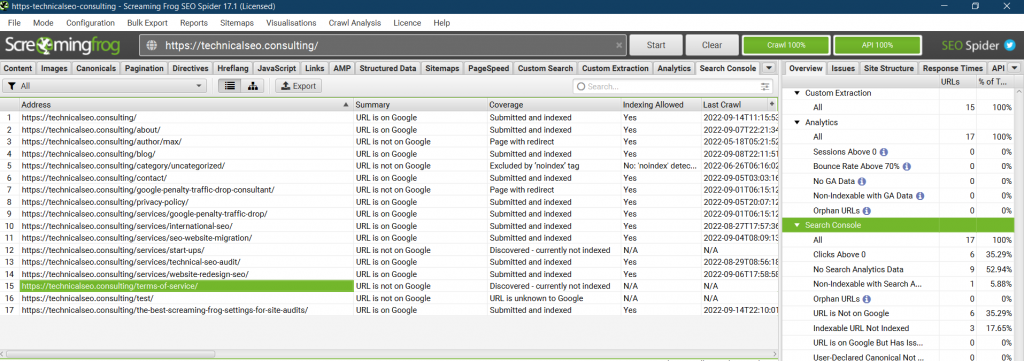The width and height of the screenshot is (1024, 361).
Task: Click the API 100% progress bar
Action: (x=877, y=46)
